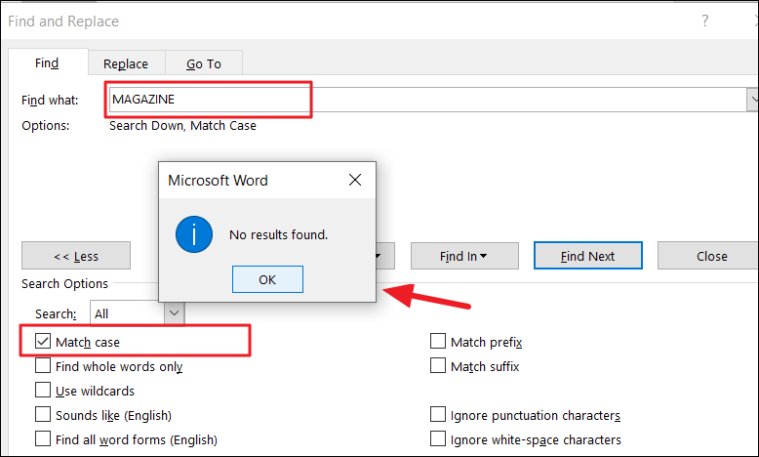Check Find all word forms (English)

pos(43,438)
